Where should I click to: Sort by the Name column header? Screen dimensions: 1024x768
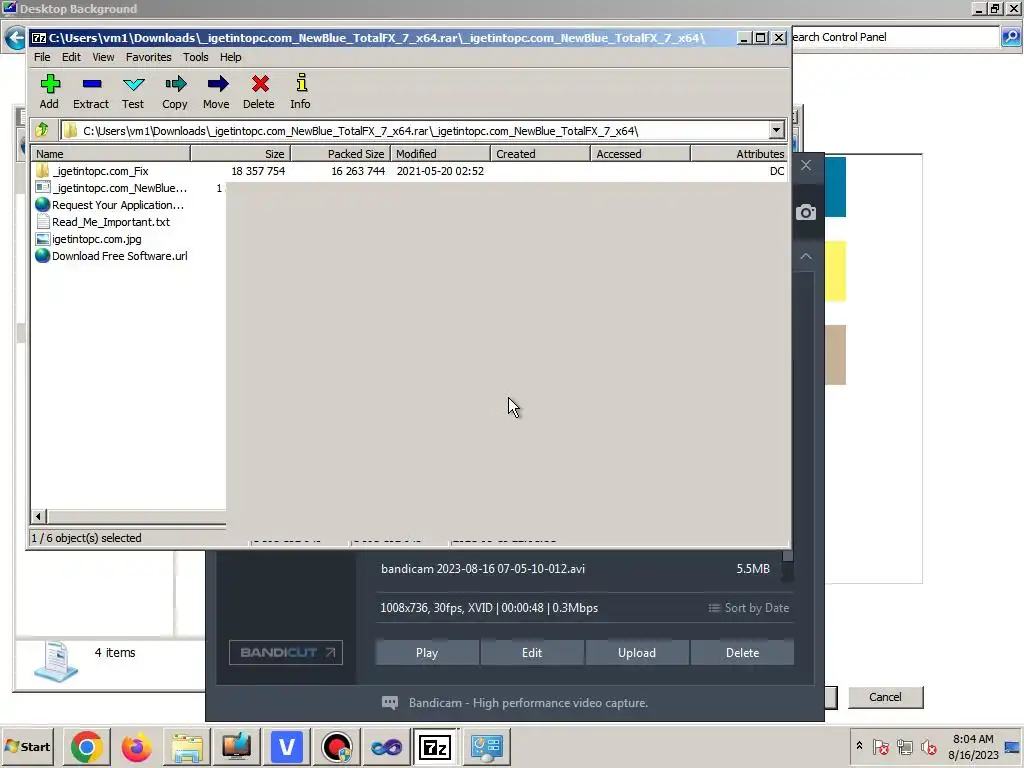(110, 153)
